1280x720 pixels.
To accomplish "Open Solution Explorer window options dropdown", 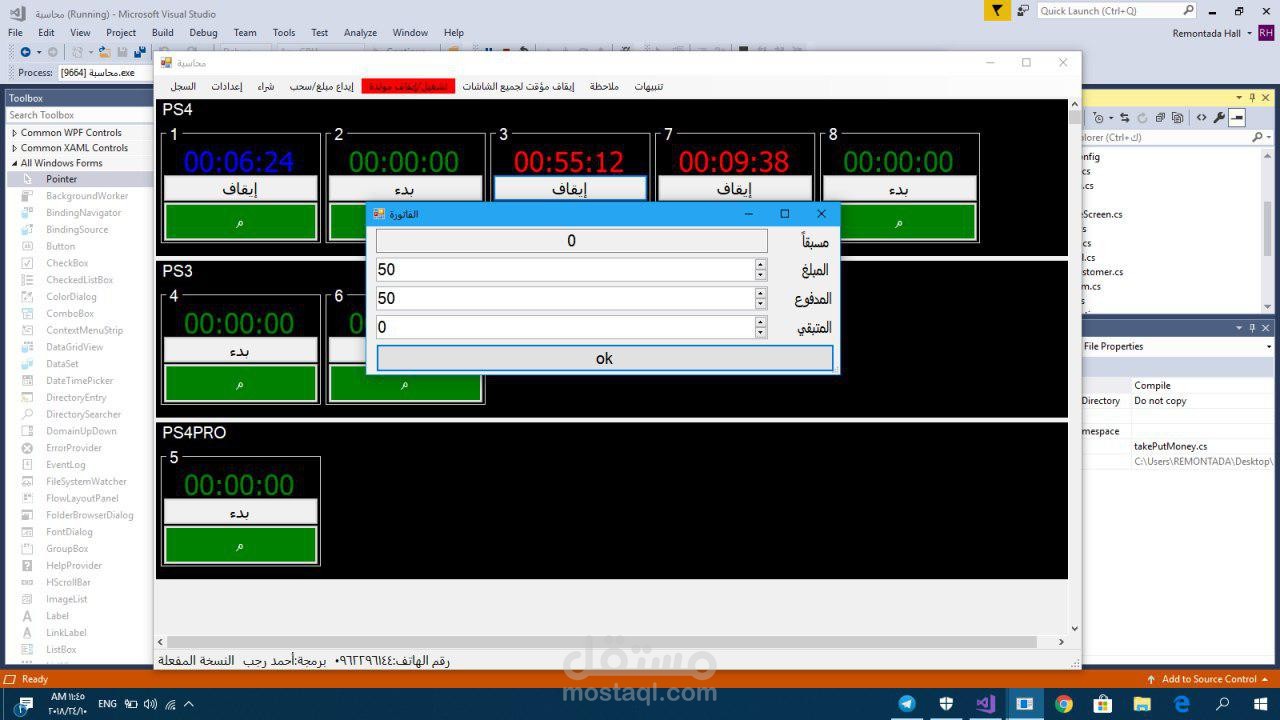I will [x=1238, y=98].
